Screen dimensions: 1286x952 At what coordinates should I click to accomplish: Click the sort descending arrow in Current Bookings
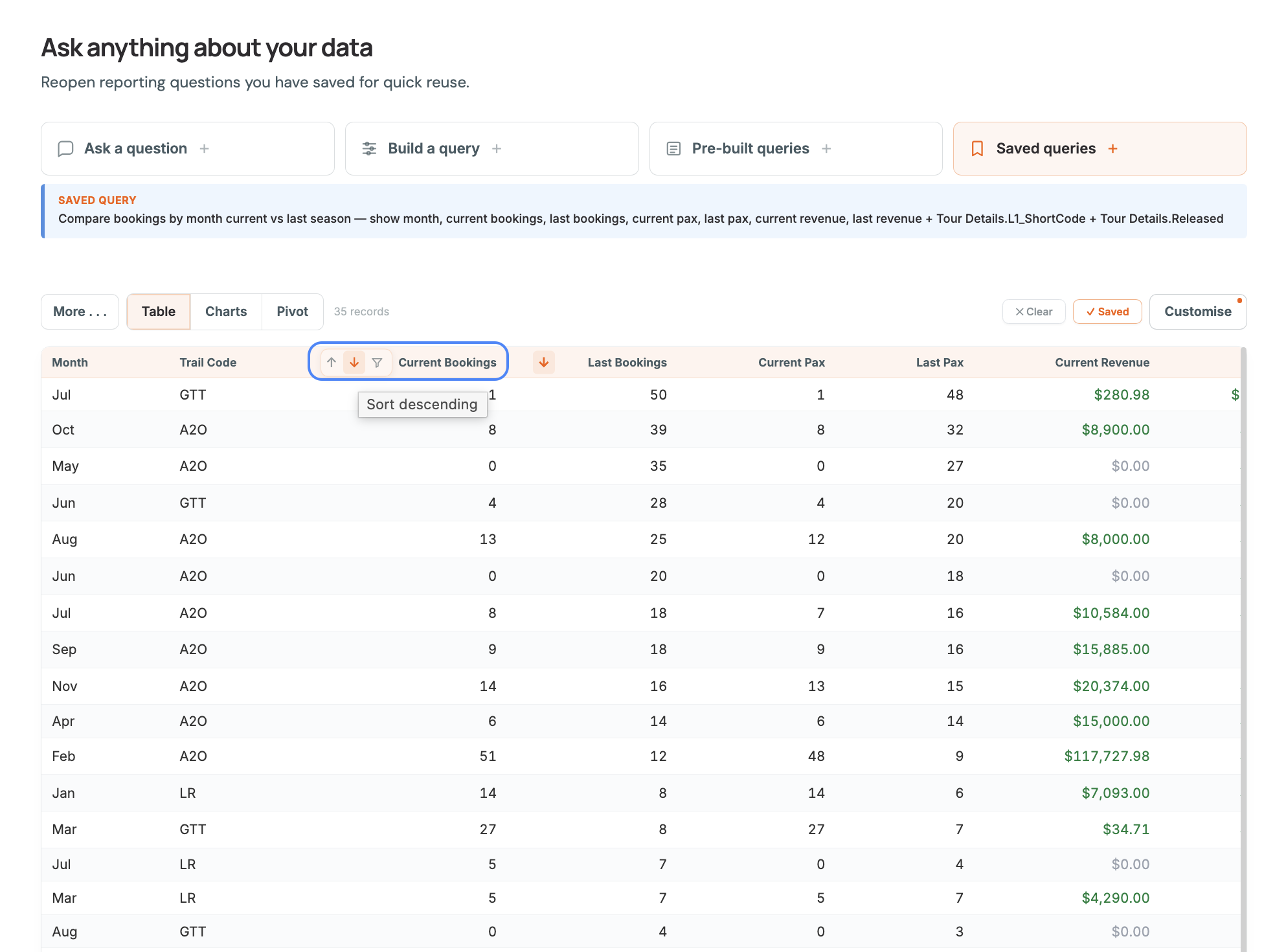click(354, 362)
